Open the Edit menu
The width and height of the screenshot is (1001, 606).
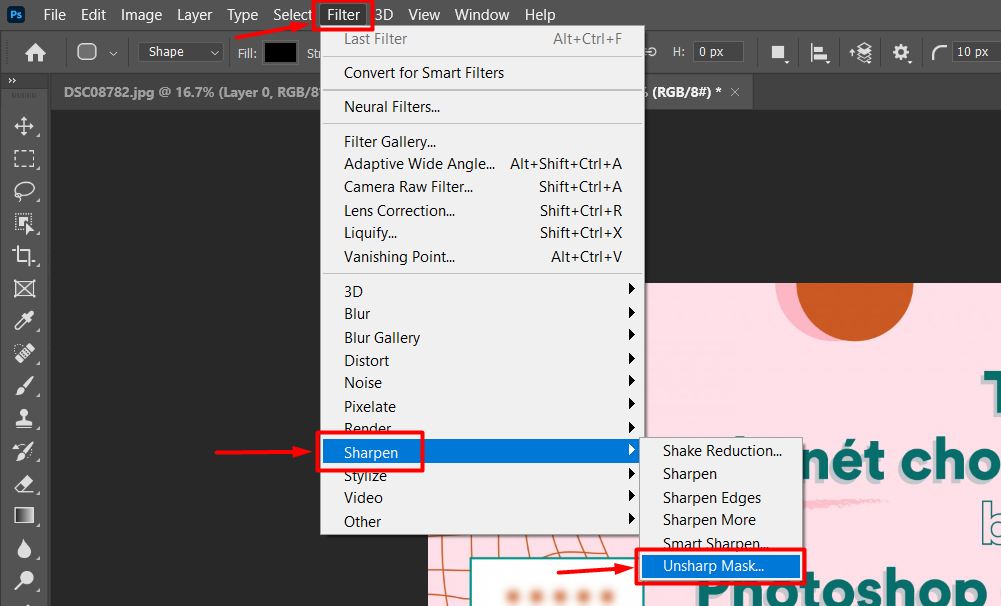(93, 15)
